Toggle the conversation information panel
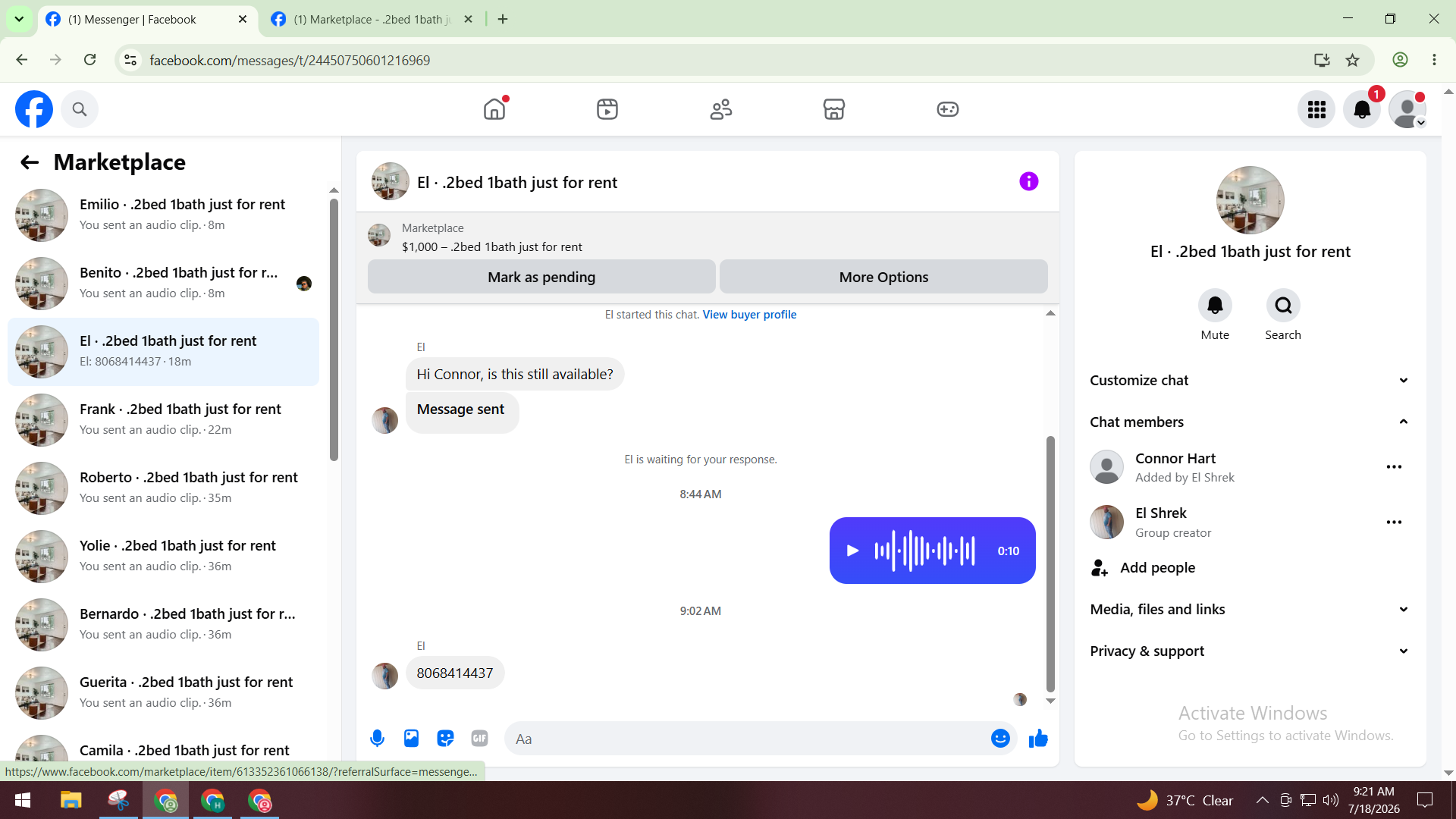1456x819 pixels. [1029, 181]
